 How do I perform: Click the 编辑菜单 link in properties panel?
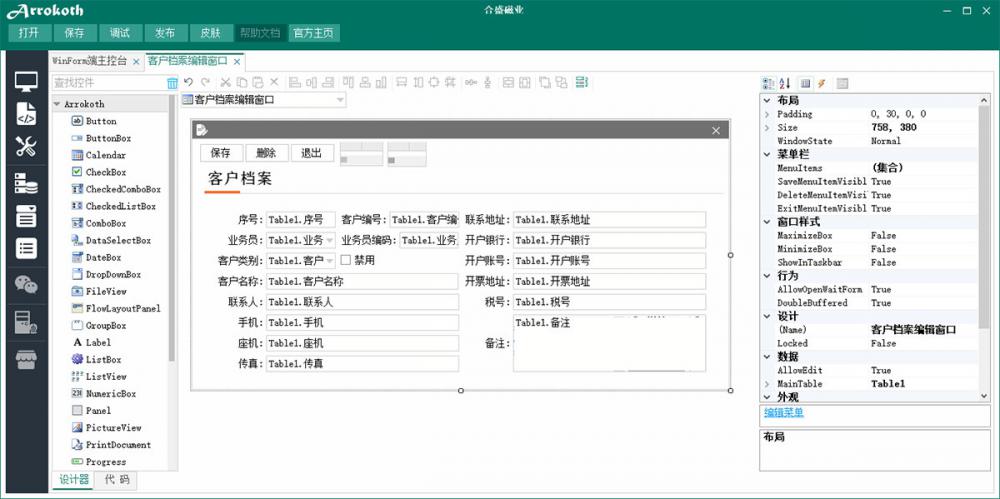784,412
